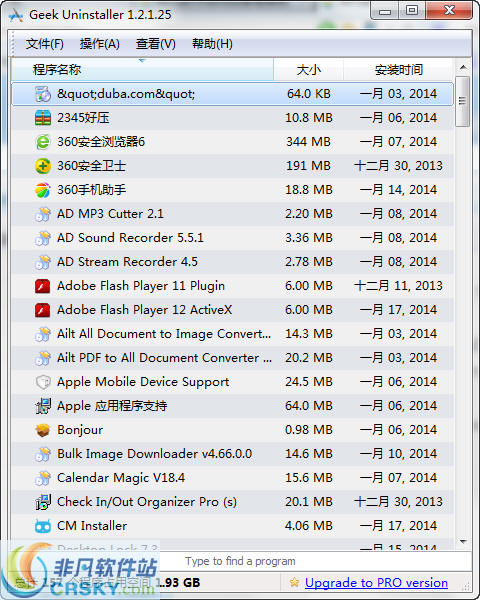480x600 pixels.
Task: Click the AD MP3 Cutter 2.1 icon
Action: click(42, 214)
